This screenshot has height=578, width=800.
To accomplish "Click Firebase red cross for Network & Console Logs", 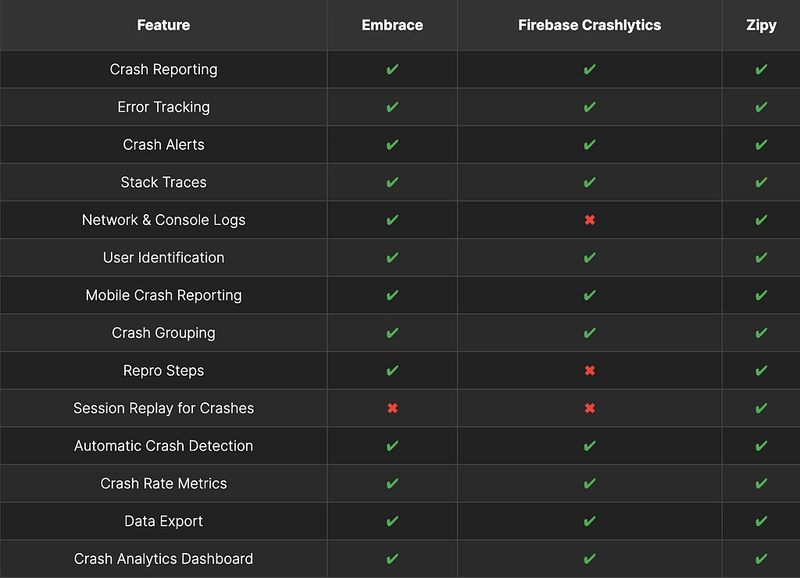I will 589,220.
